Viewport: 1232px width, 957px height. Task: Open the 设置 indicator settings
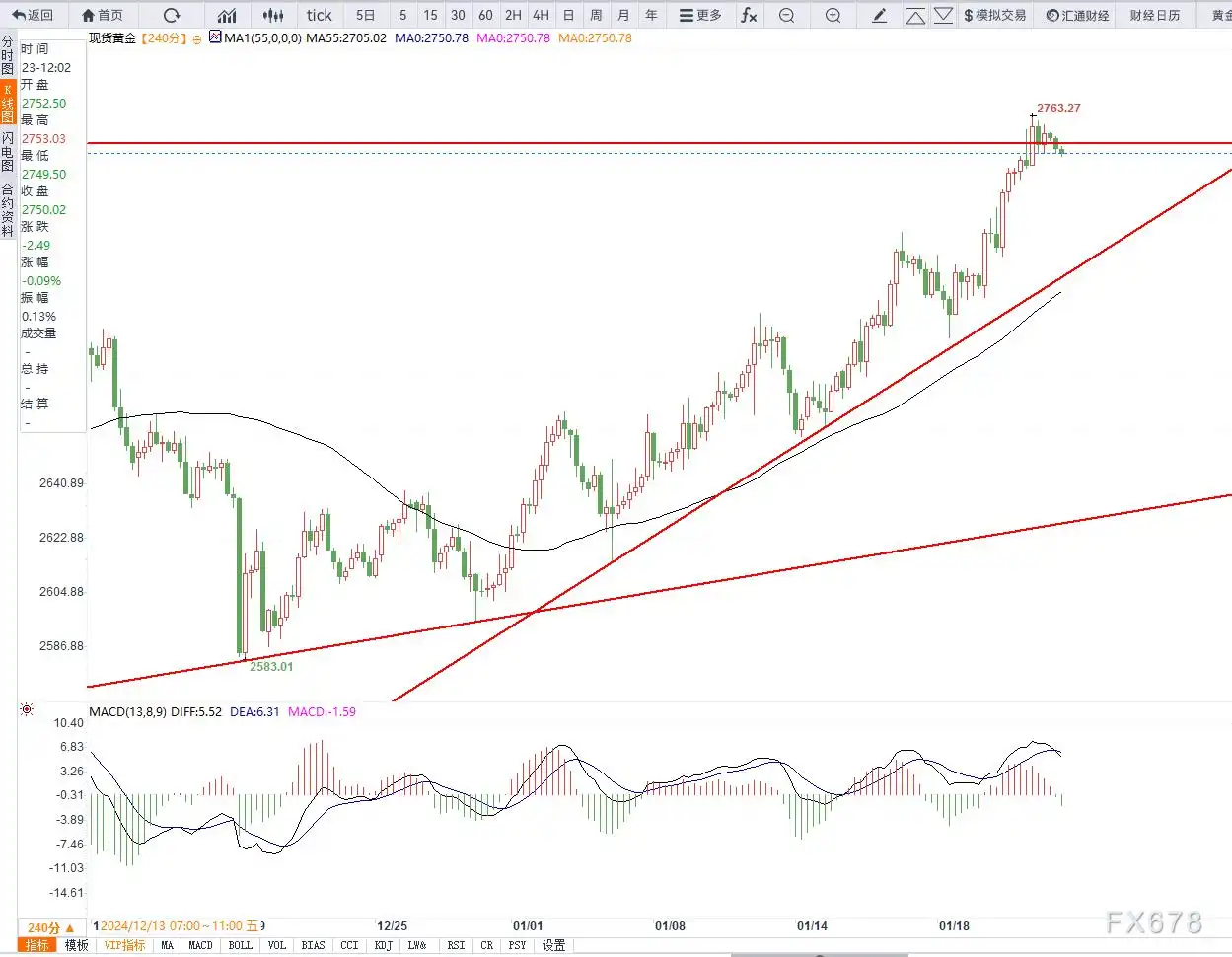(x=553, y=945)
